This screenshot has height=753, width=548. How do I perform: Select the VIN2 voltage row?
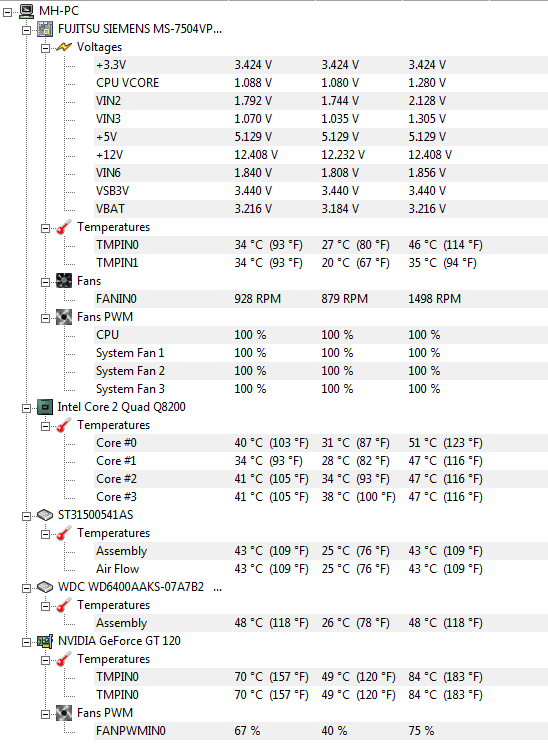(x=321, y=101)
